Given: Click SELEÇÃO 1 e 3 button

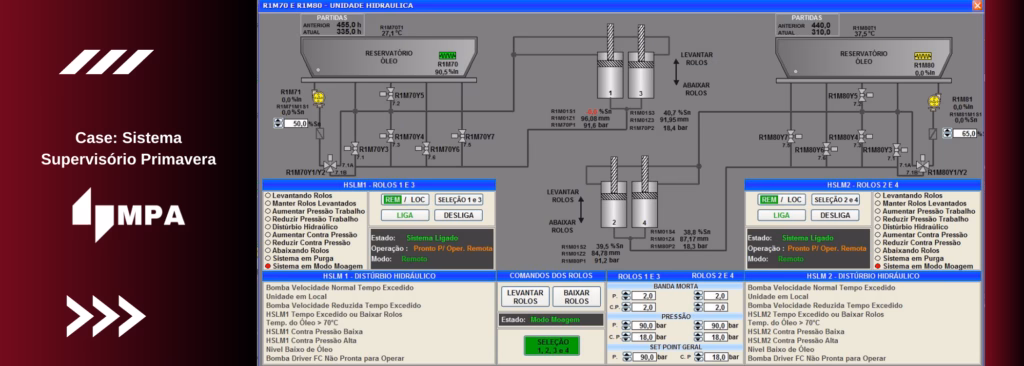Looking at the screenshot, I should click(458, 199).
